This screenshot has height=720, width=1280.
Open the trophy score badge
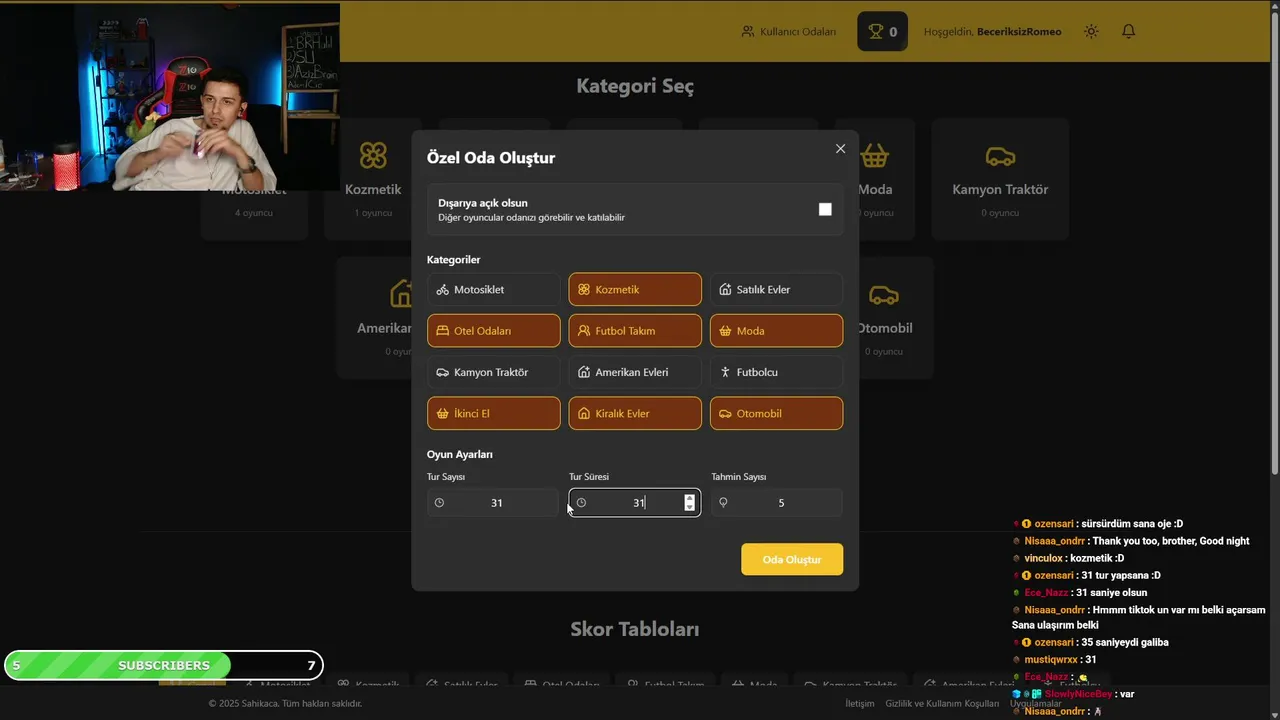click(x=882, y=32)
